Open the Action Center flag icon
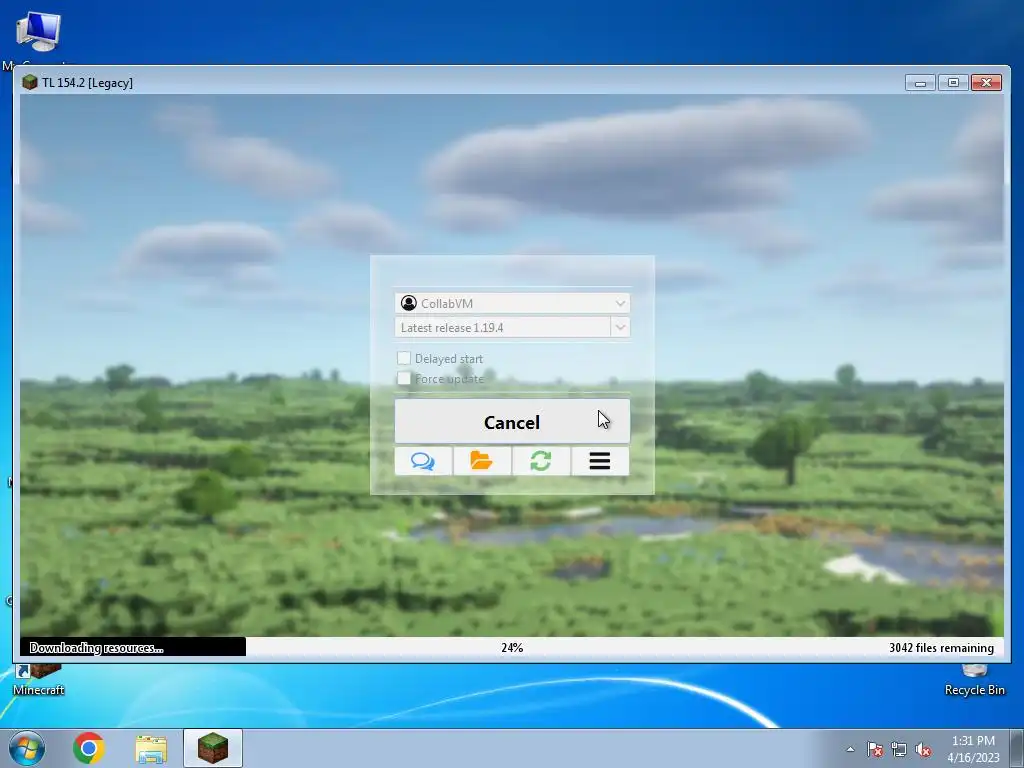 pyautogui.click(x=874, y=749)
